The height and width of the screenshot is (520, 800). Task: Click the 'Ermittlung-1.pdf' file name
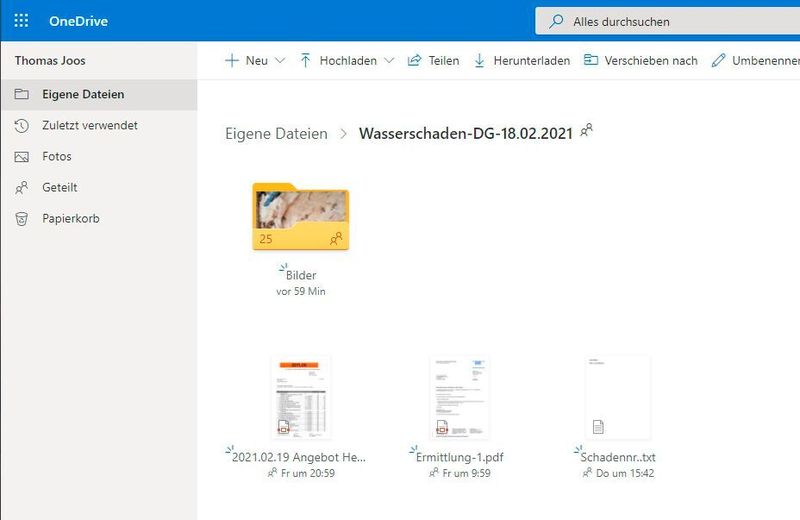click(460, 457)
